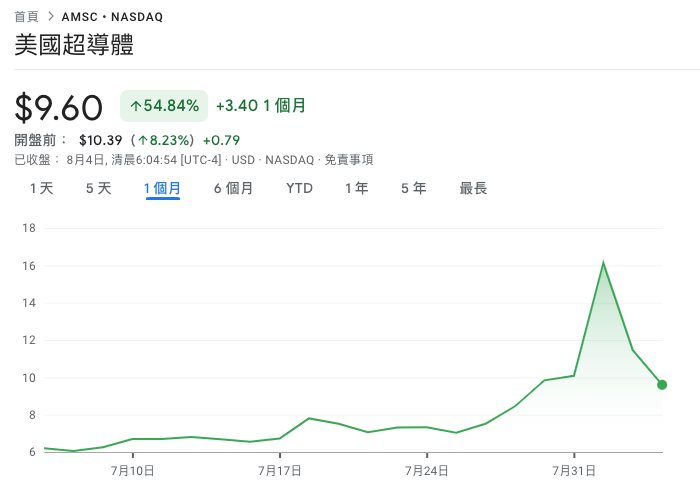Click the green endpoint dot on chart
The image size is (700, 495).
pyautogui.click(x=662, y=385)
